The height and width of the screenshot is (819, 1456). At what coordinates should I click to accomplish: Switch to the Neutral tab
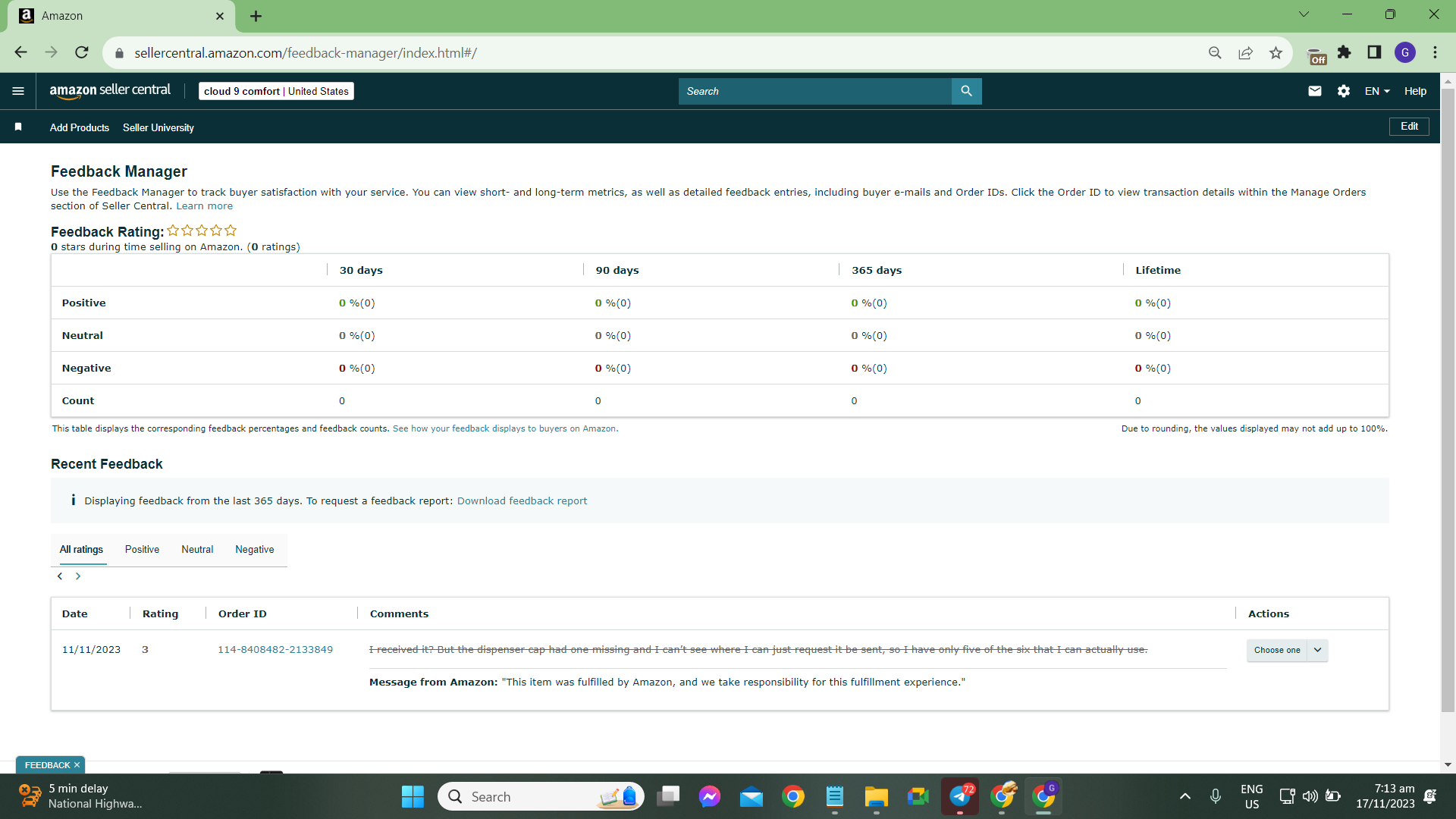pos(197,550)
